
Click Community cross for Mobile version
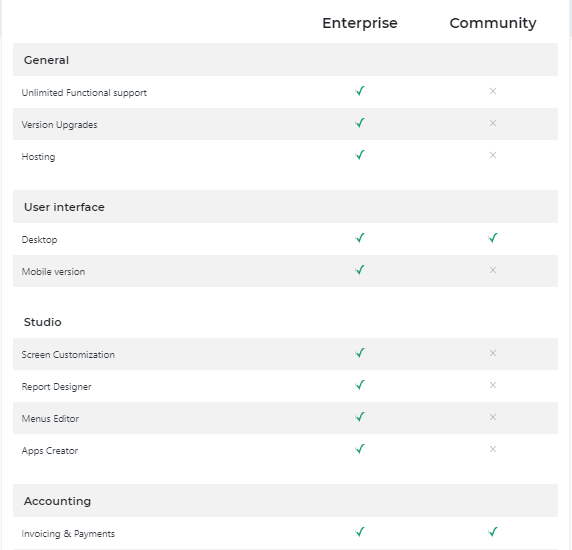click(492, 270)
